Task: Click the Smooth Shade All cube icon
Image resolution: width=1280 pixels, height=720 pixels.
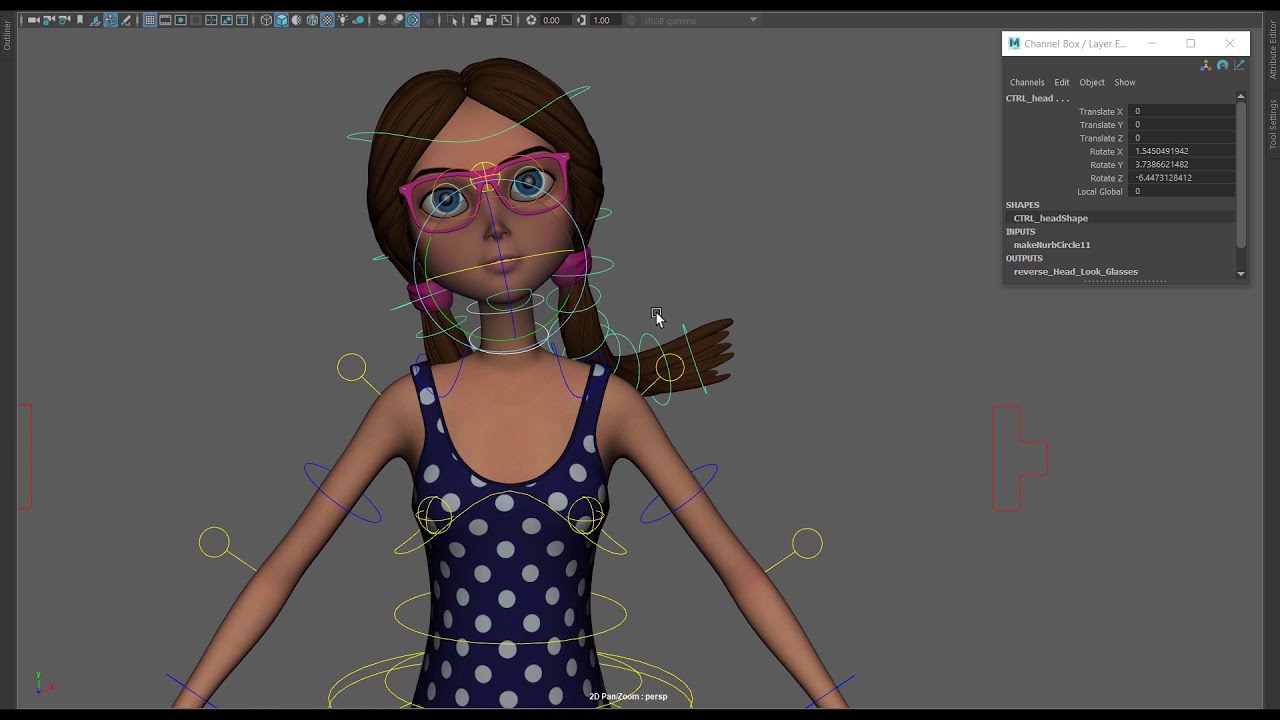Action: click(x=282, y=20)
